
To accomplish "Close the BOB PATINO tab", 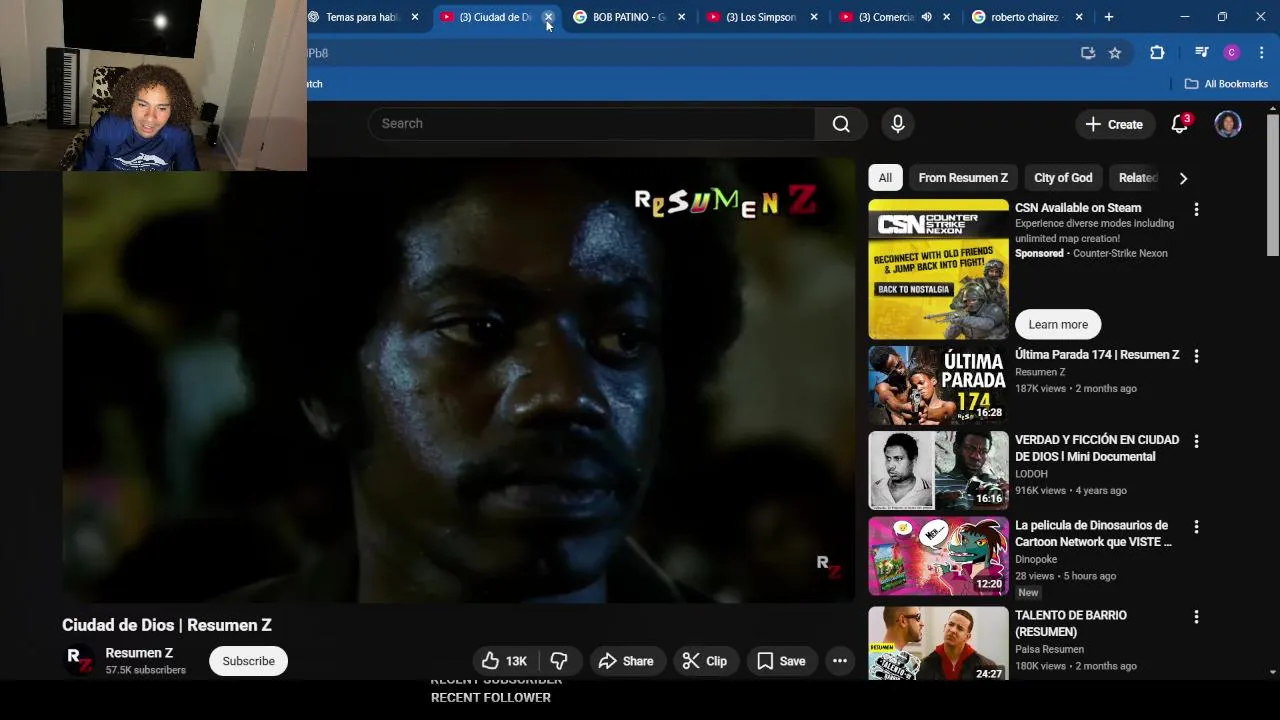I will point(682,17).
